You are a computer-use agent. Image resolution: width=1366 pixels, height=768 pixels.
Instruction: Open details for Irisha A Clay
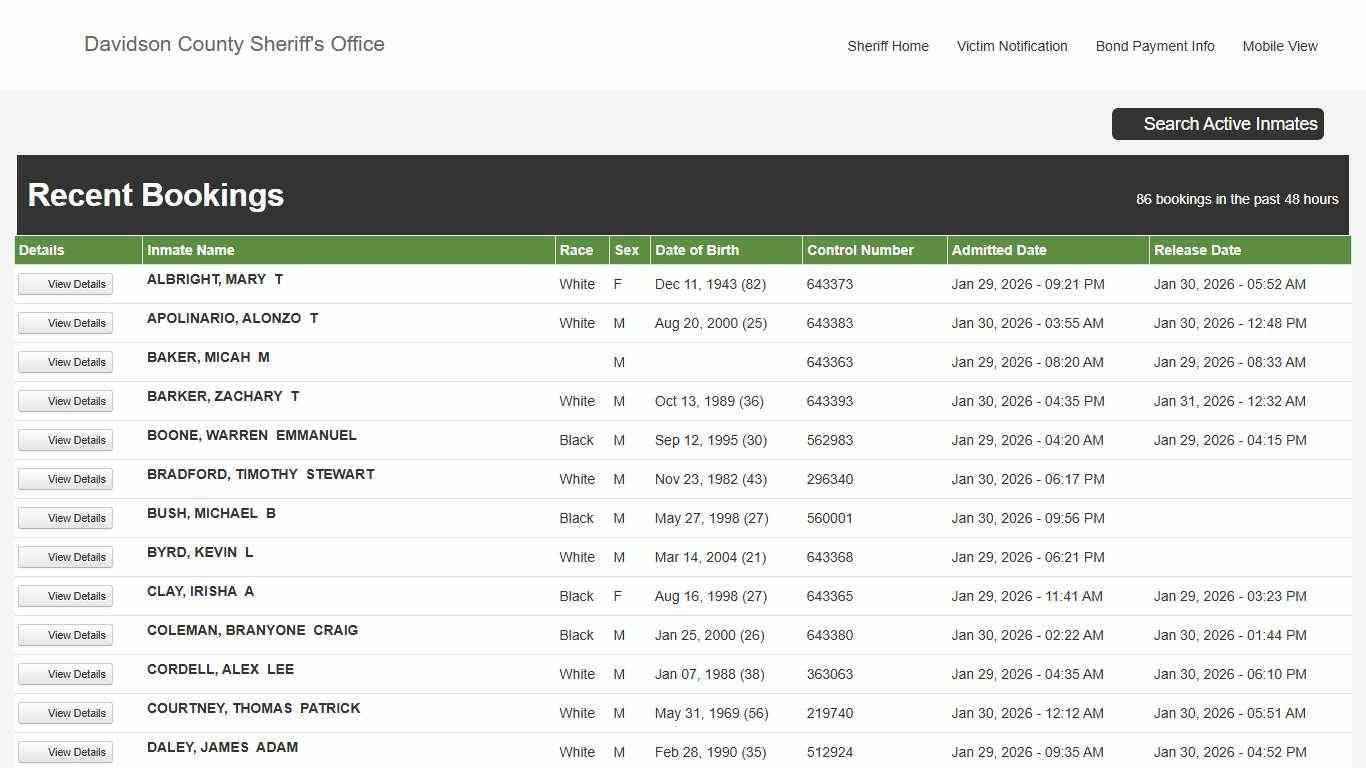pyautogui.click(x=66, y=596)
